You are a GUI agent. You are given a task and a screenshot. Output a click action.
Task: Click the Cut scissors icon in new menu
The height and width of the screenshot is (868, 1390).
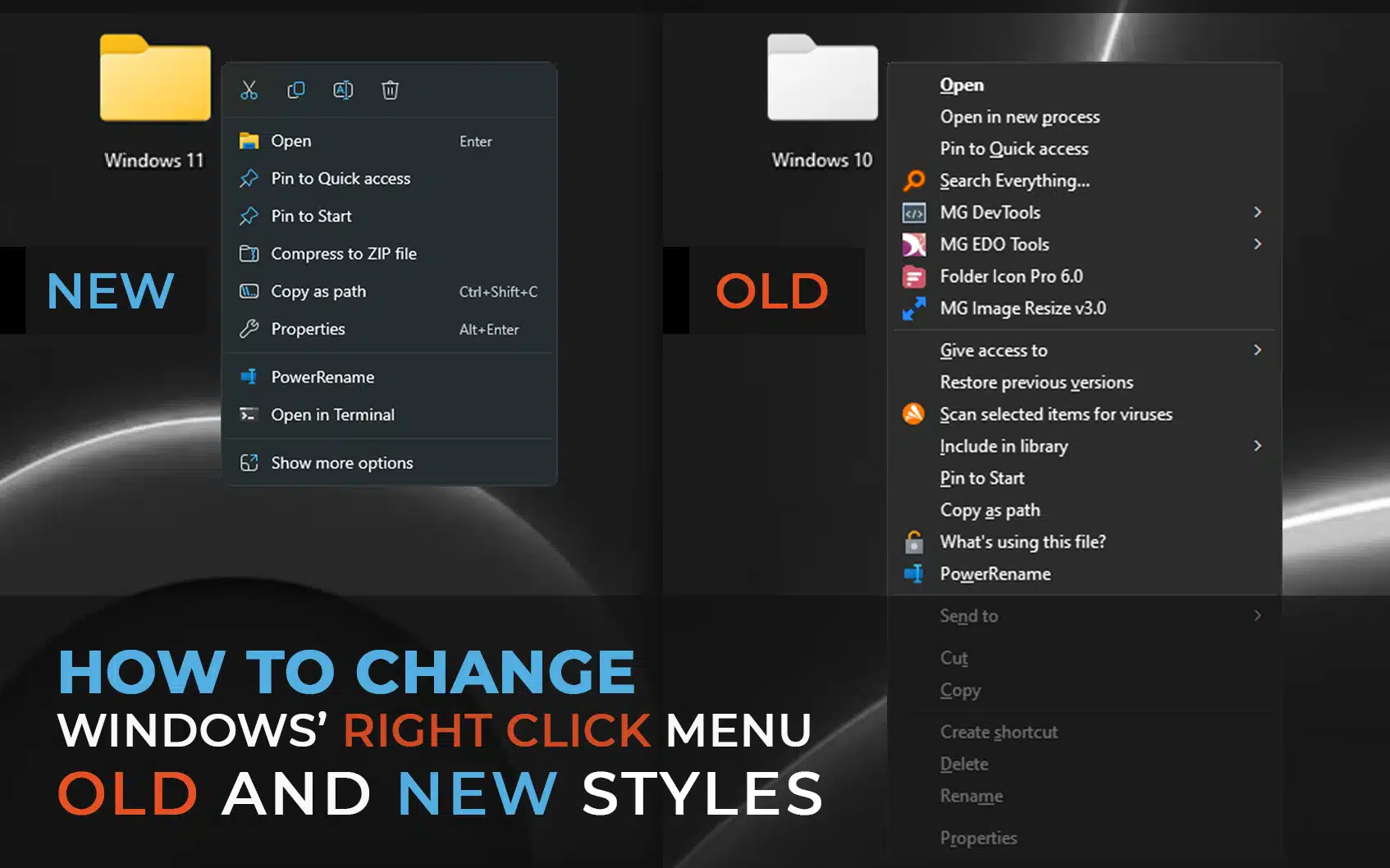coord(249,90)
